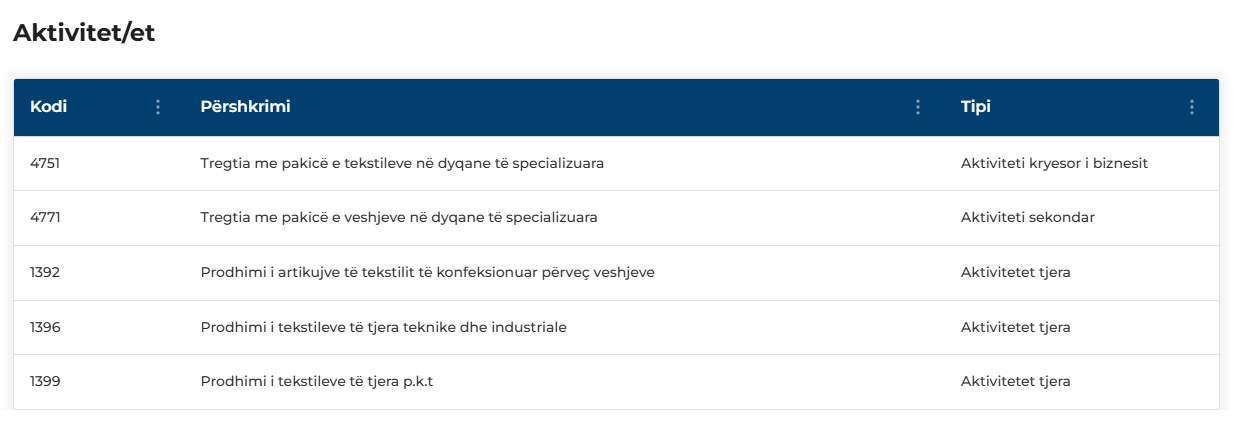Screen dimensions: 1253x447
Task: Sort by the Tipi column header
Action: click(975, 107)
